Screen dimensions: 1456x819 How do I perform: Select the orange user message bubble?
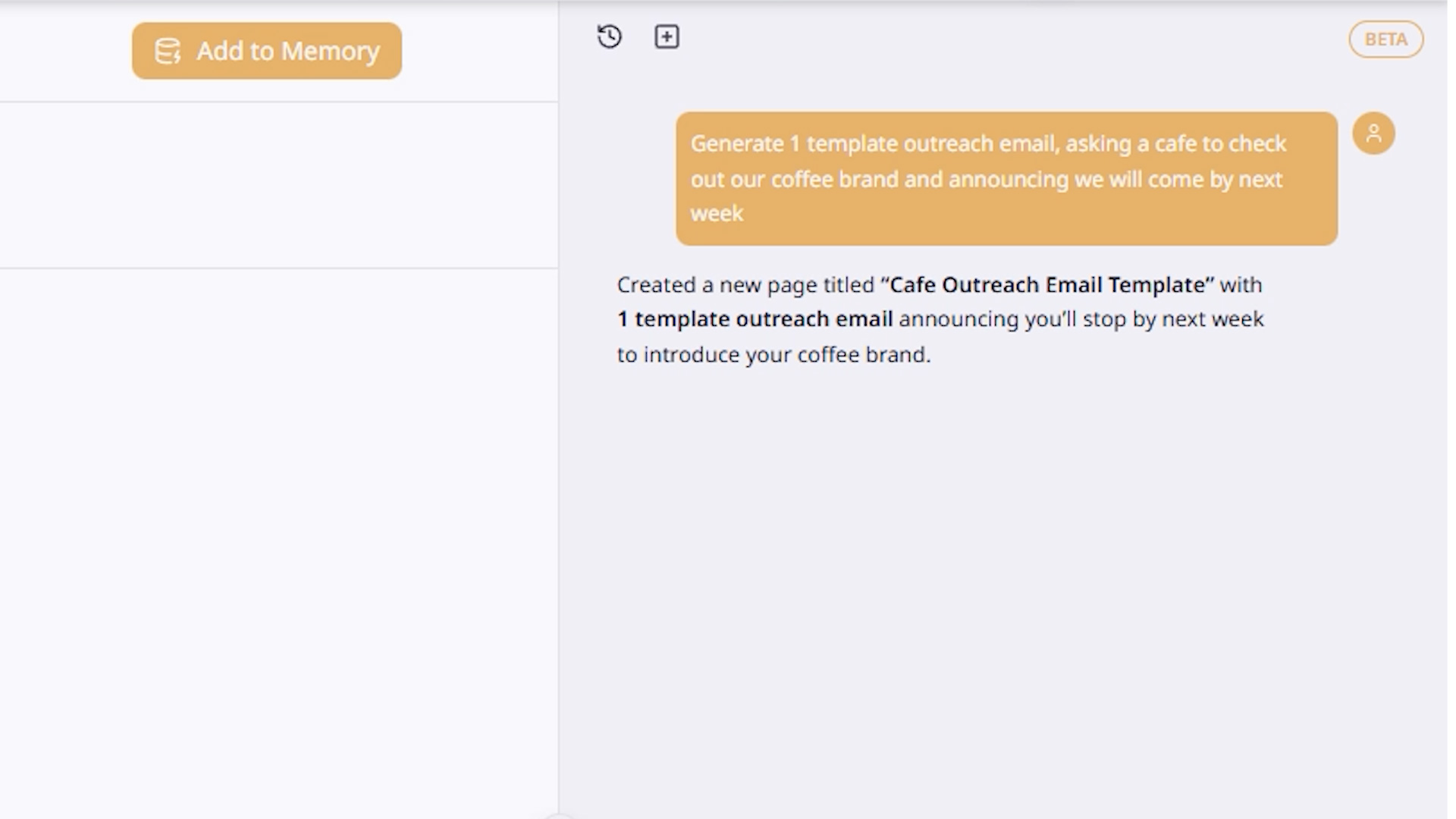click(1006, 179)
